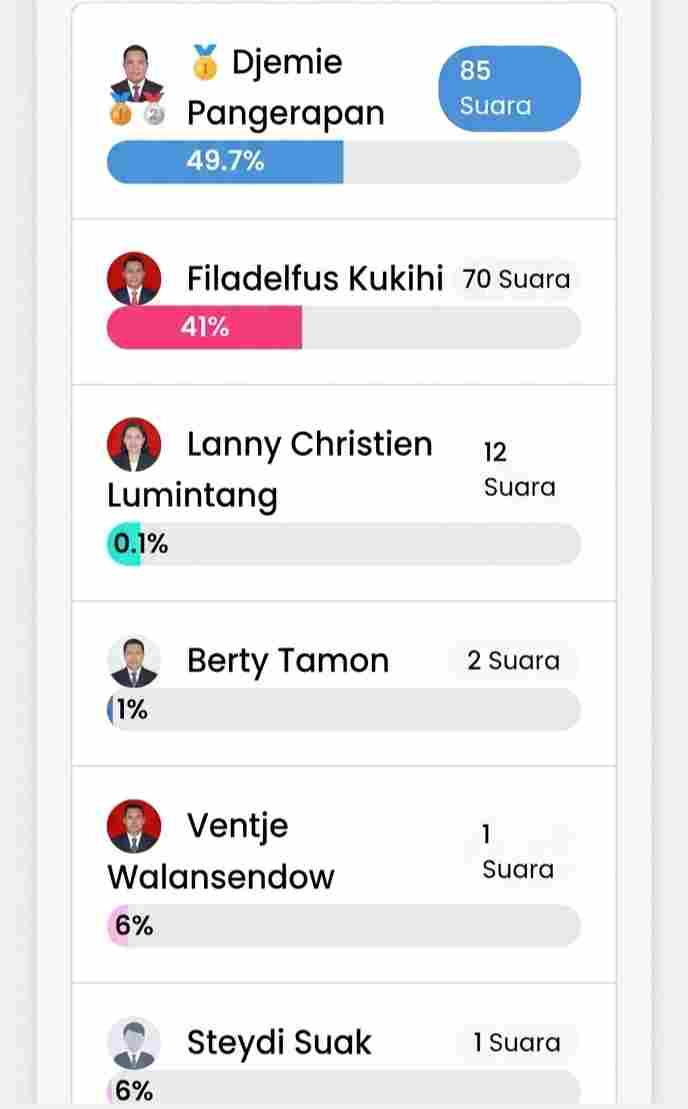Click the 2 Suara vote label
Viewport: 688px width, 1109px height.
513,661
